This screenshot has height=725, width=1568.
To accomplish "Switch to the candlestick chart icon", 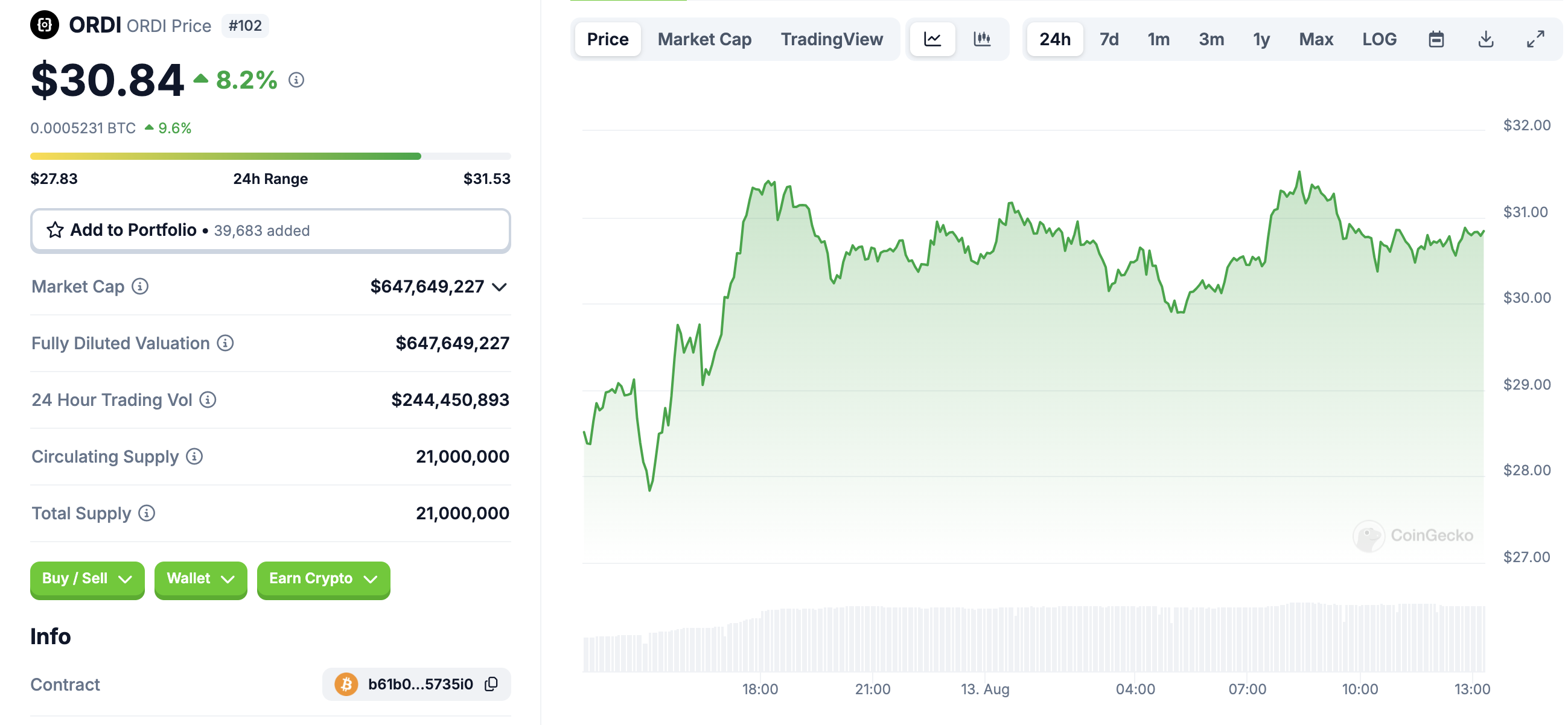I will 982,40.
